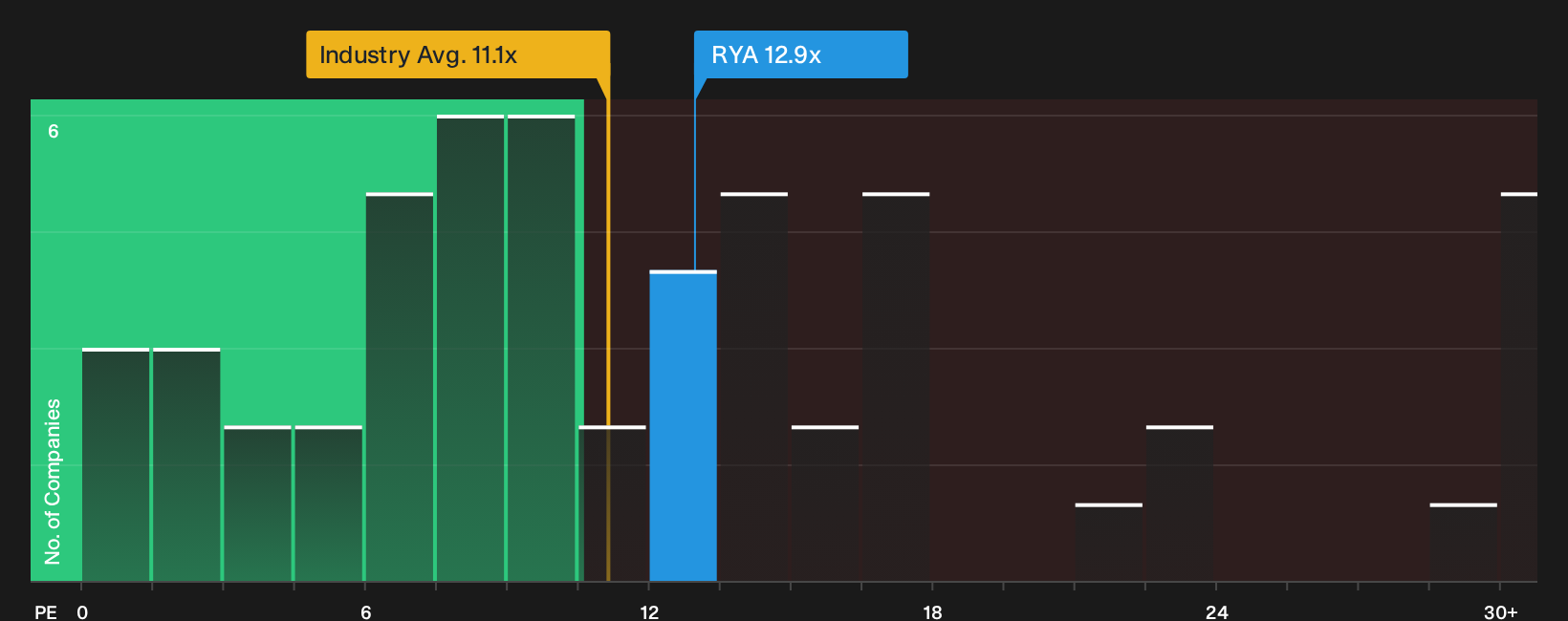Select the green bar starting at PE 6
Screen dimensions: 1568x621
click(x=400, y=387)
